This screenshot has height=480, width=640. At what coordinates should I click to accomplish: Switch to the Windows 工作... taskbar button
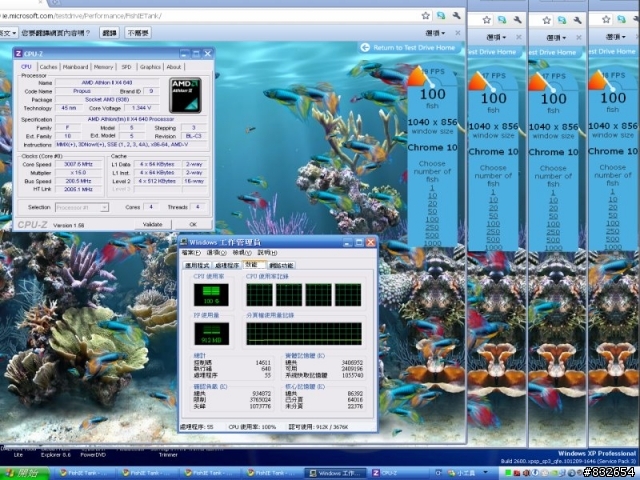(x=336, y=473)
